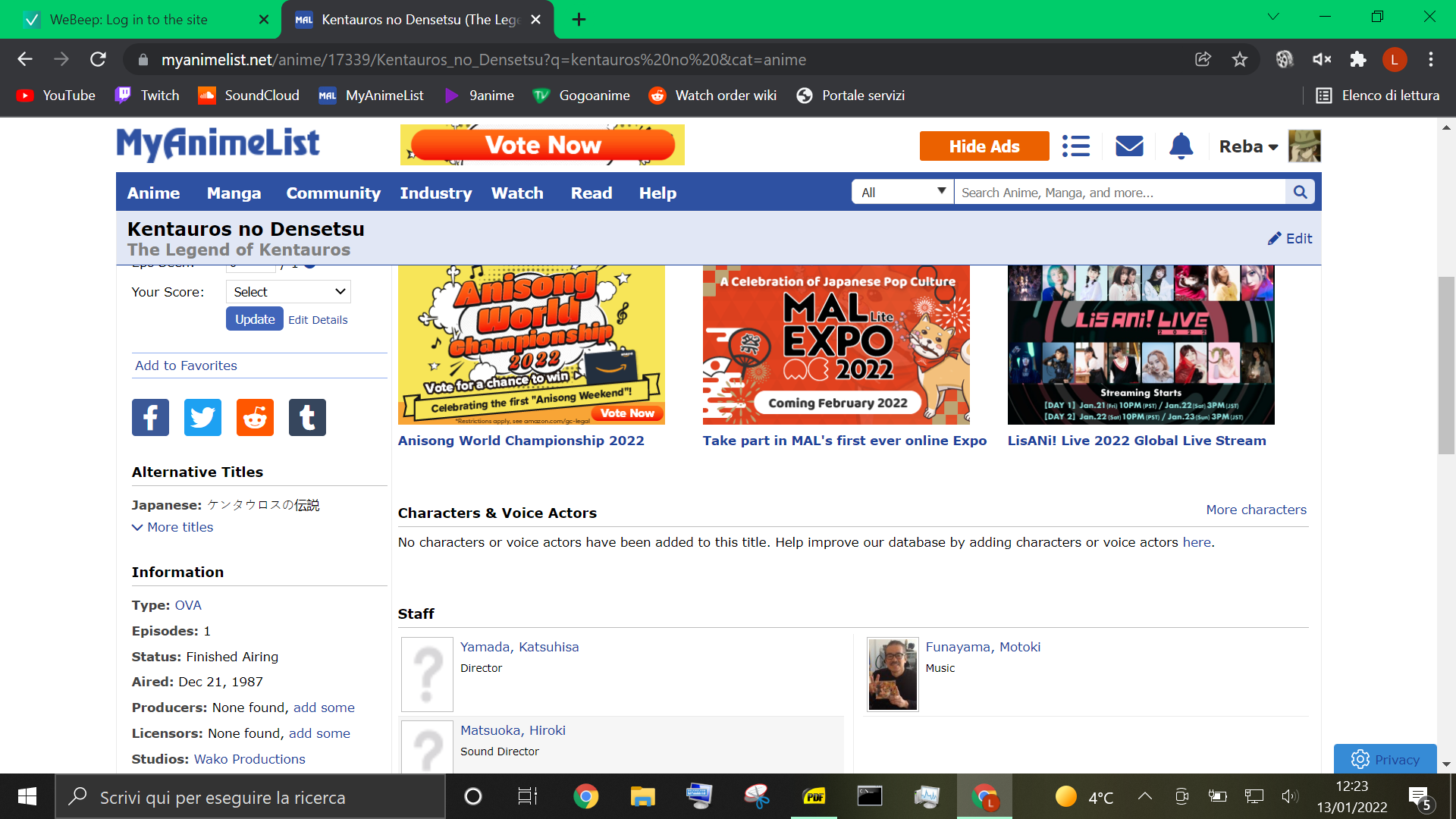Open the Manga menu
The width and height of the screenshot is (1456, 819).
coord(234,193)
